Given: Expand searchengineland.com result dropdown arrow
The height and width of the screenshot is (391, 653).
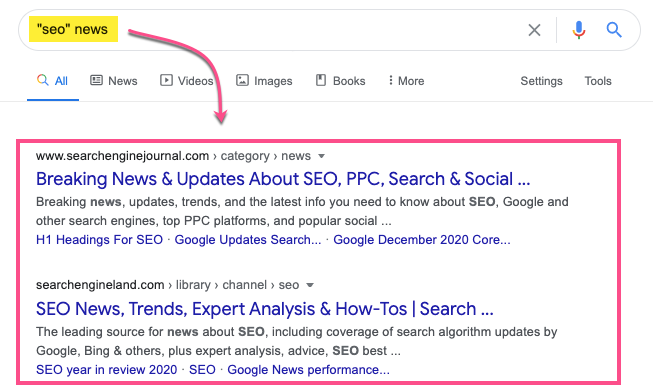Looking at the screenshot, I should (x=309, y=286).
